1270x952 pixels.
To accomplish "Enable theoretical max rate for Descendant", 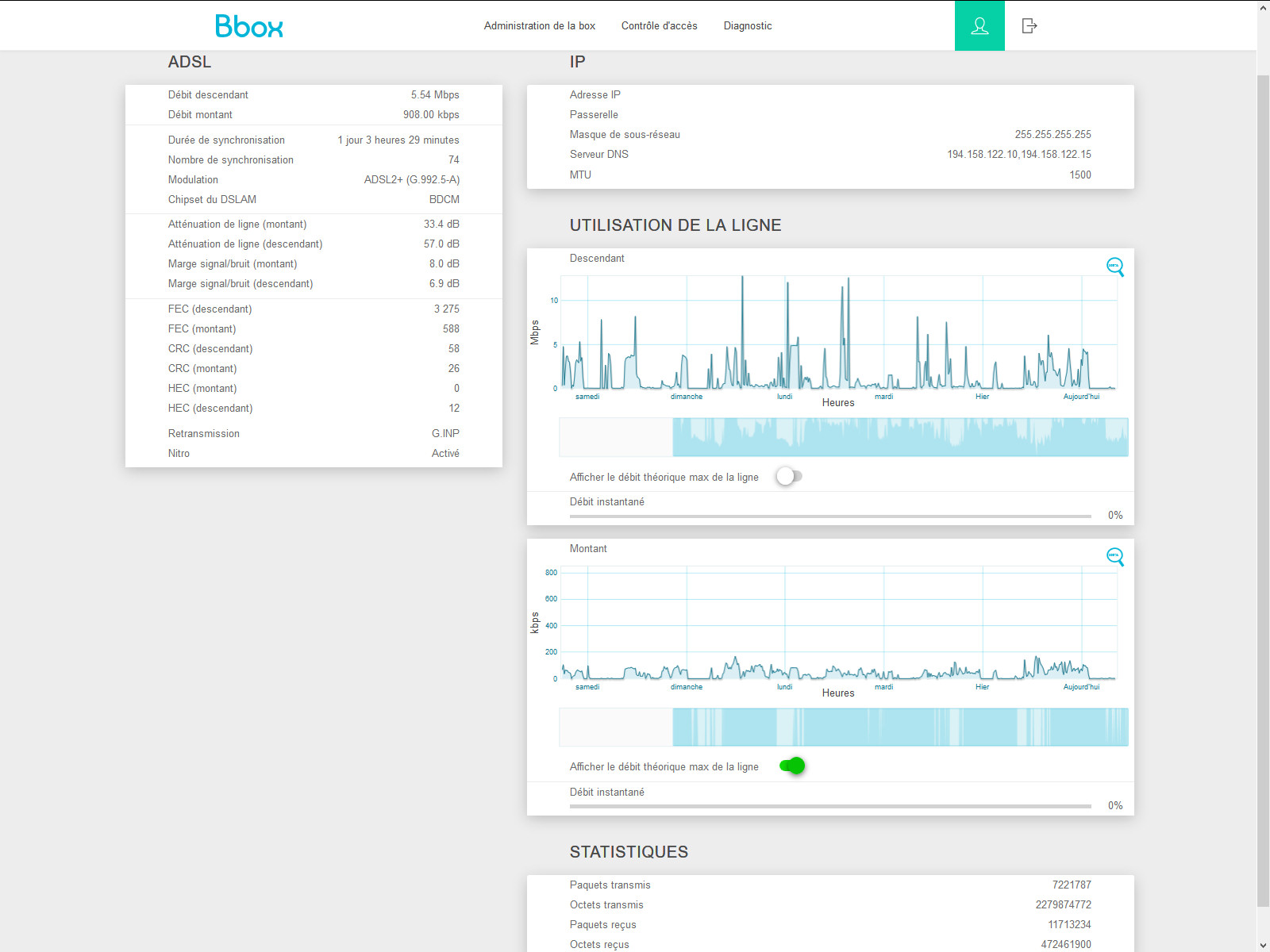I will point(789,476).
